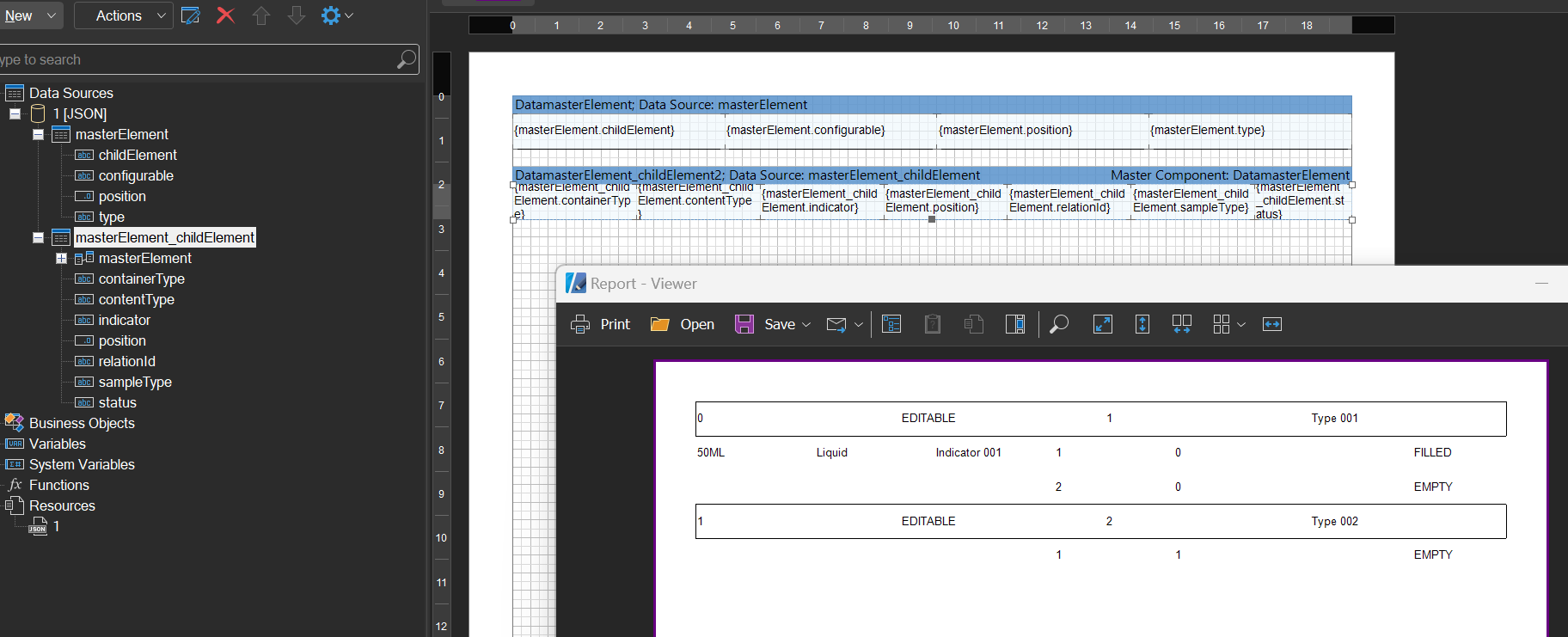Image resolution: width=1568 pixels, height=637 pixels.
Task: Select the containerType column
Action: coord(142,279)
